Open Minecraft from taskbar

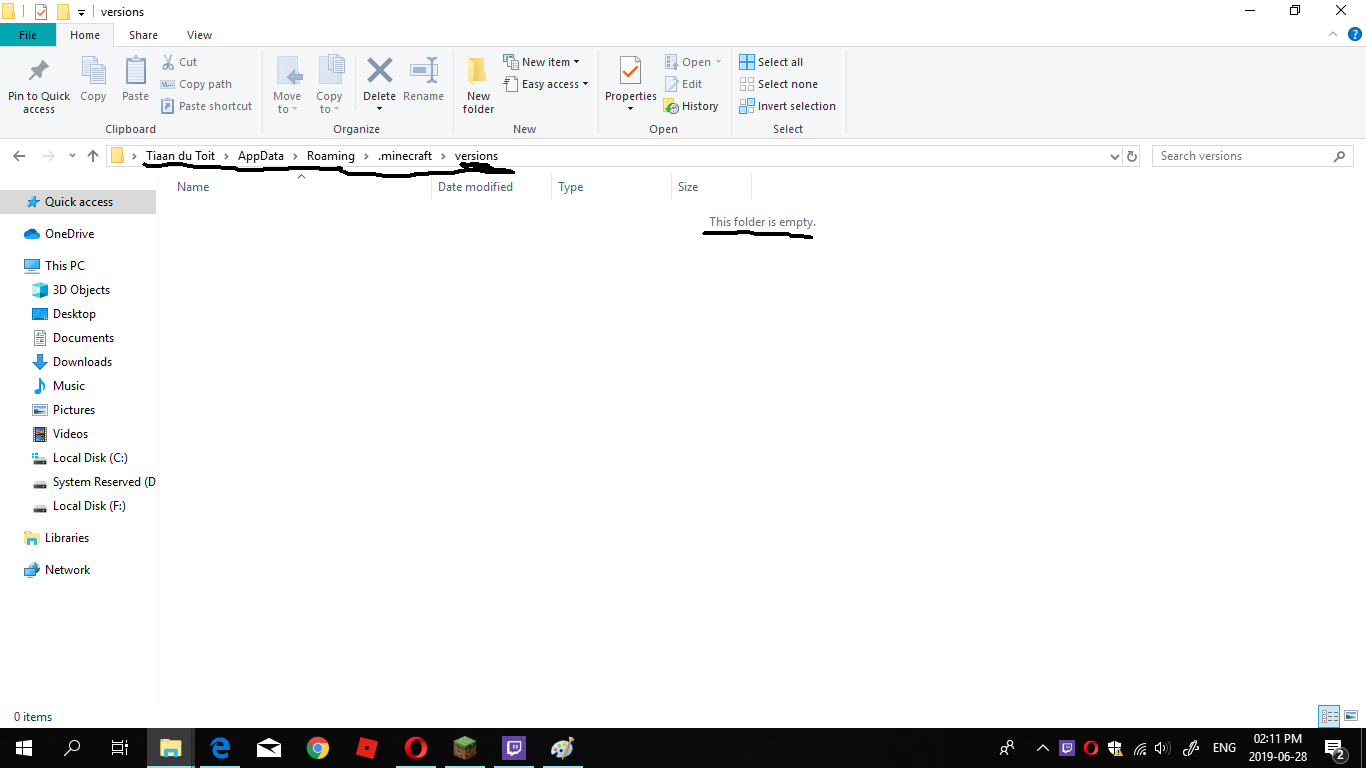click(465, 748)
